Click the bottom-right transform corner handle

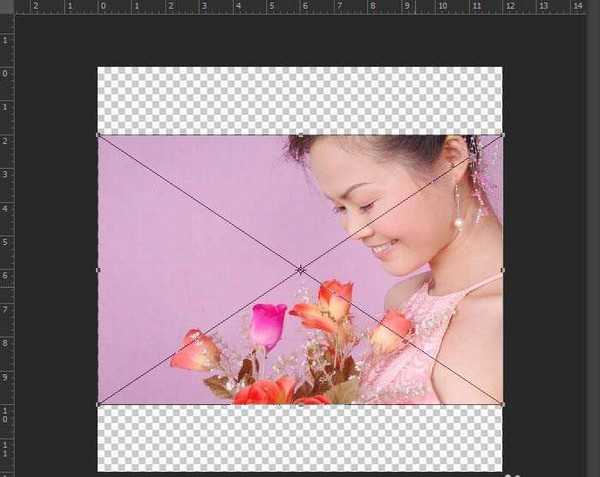point(502,404)
